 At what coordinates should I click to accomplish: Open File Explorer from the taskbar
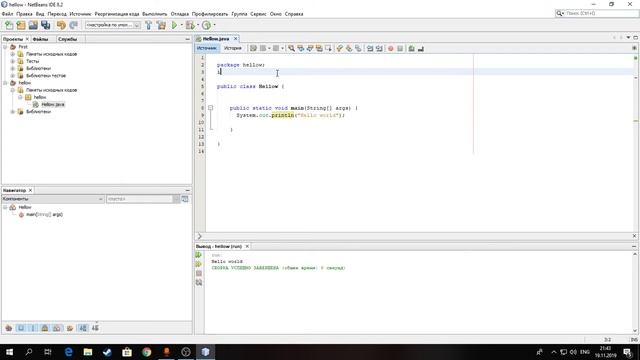[88, 352]
